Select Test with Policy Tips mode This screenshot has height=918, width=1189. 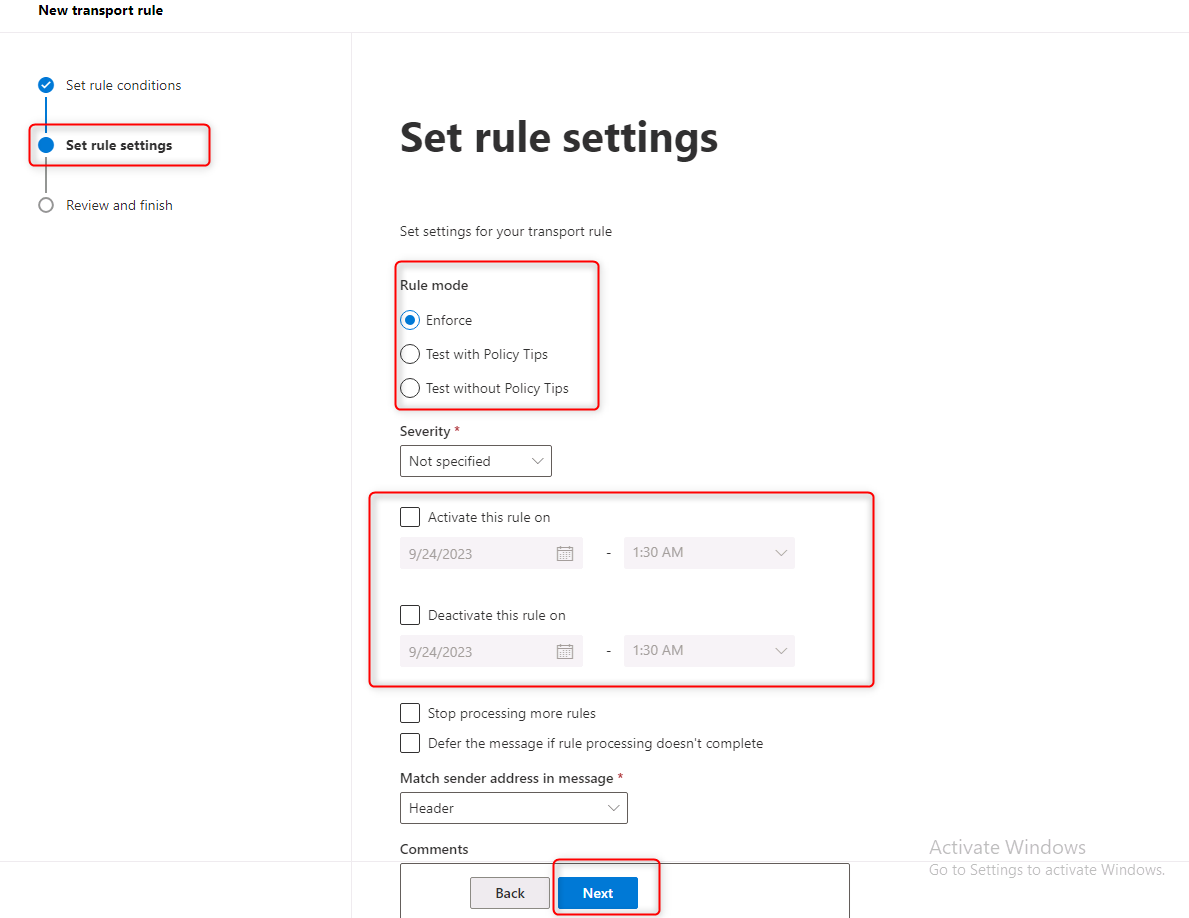410,354
